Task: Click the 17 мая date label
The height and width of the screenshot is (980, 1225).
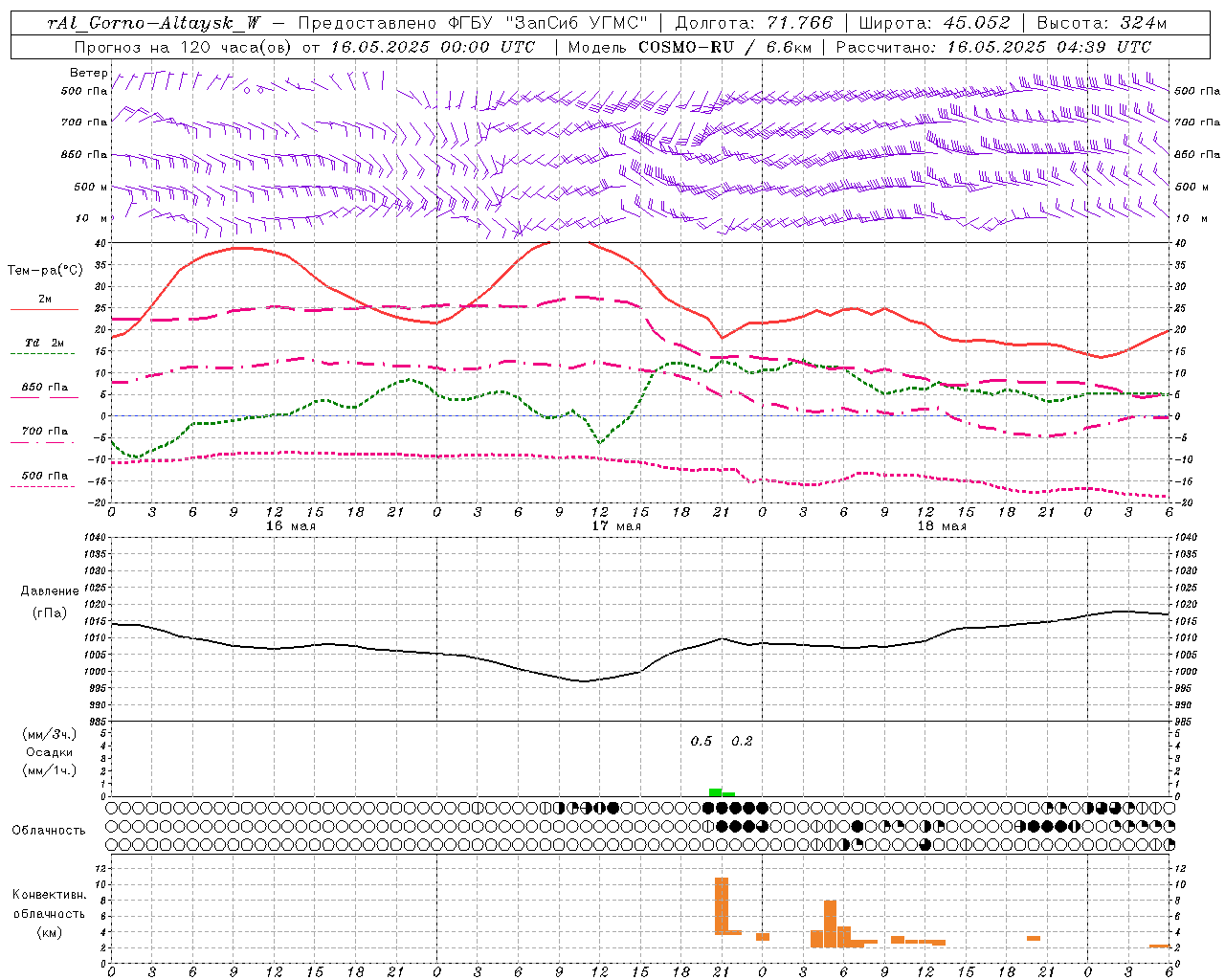Action: [x=615, y=526]
